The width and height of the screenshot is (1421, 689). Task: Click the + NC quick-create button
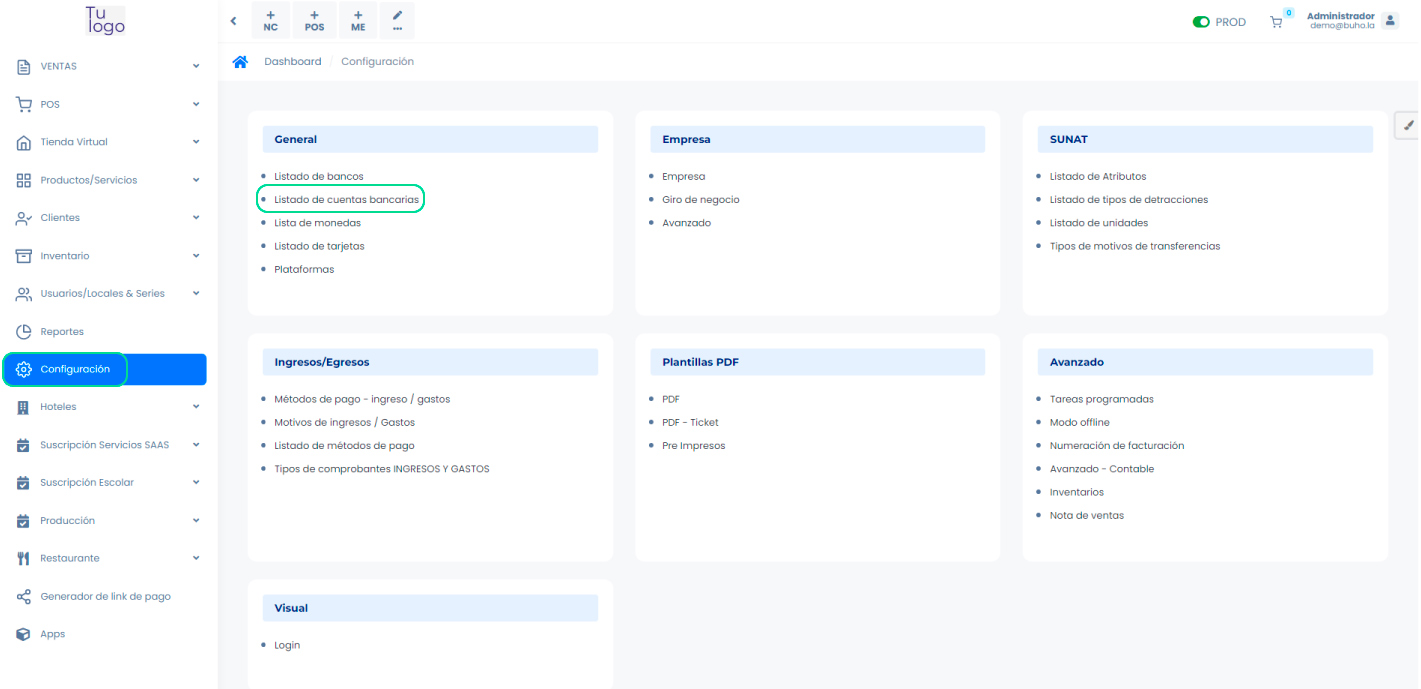[270, 21]
